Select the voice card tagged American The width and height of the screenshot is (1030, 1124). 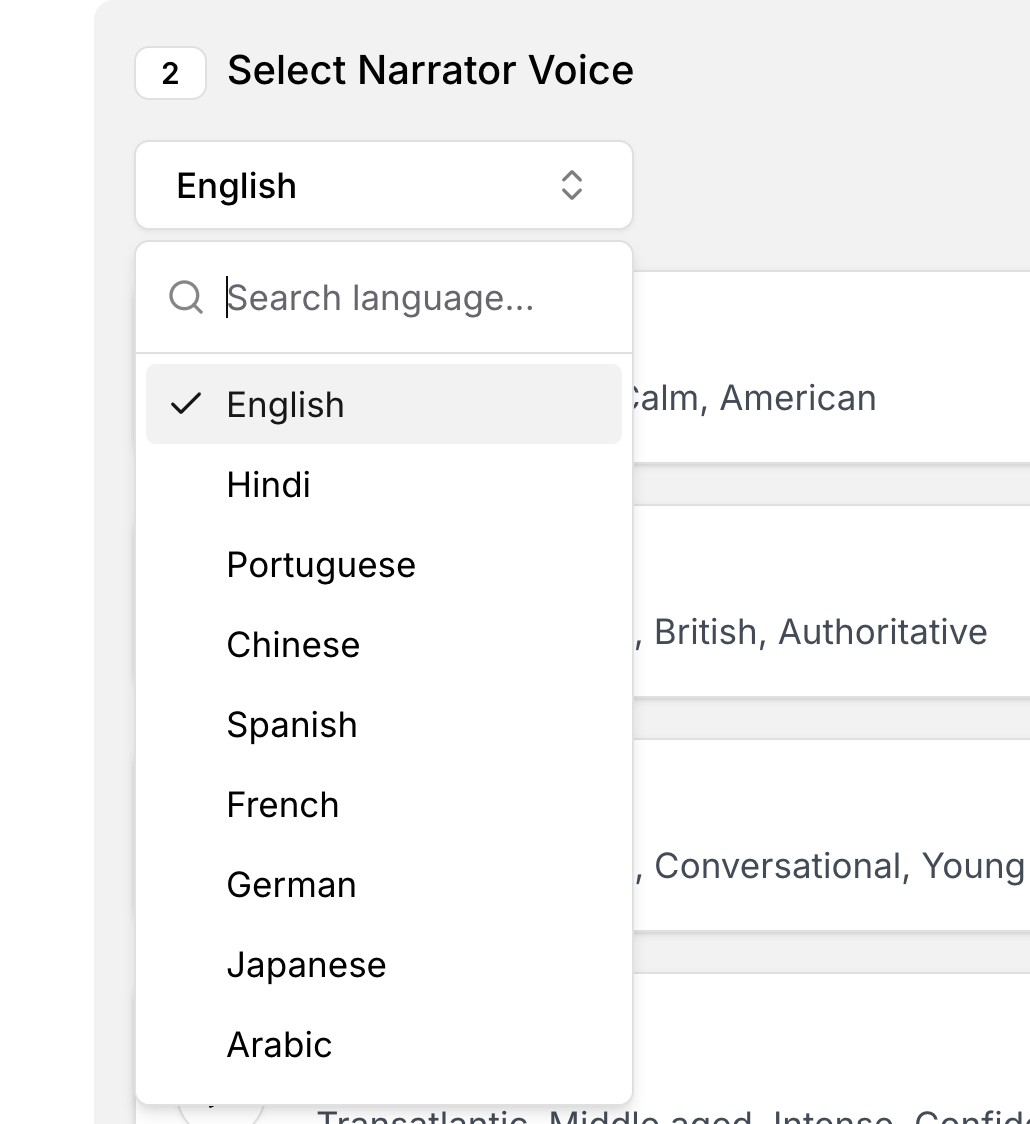(x=831, y=367)
